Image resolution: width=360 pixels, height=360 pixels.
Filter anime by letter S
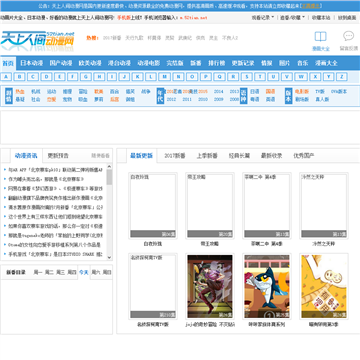click(x=247, y=77)
